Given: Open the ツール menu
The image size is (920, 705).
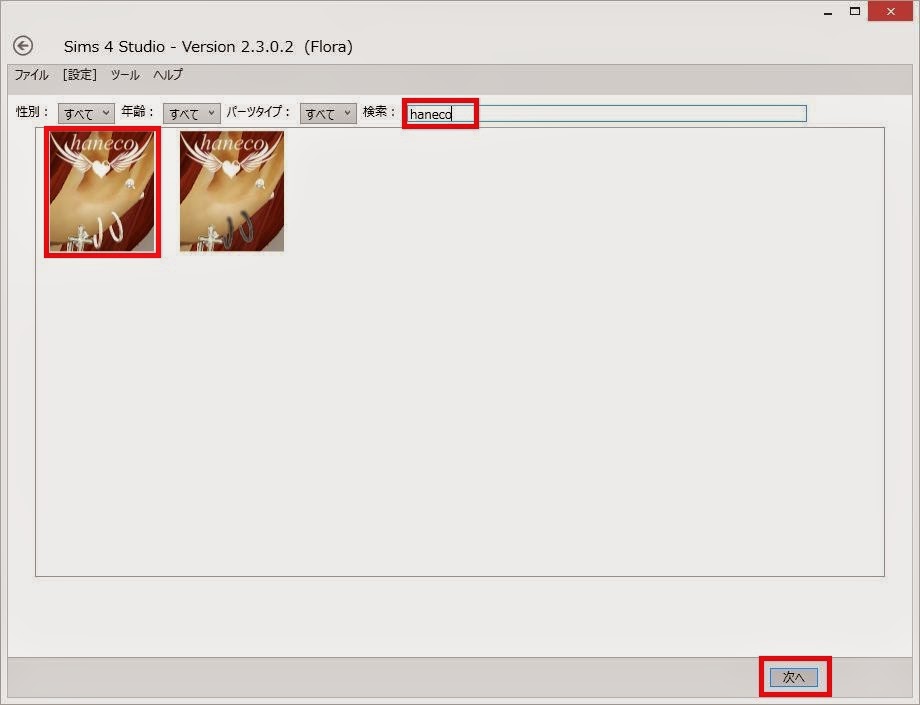Looking at the screenshot, I should point(125,74).
